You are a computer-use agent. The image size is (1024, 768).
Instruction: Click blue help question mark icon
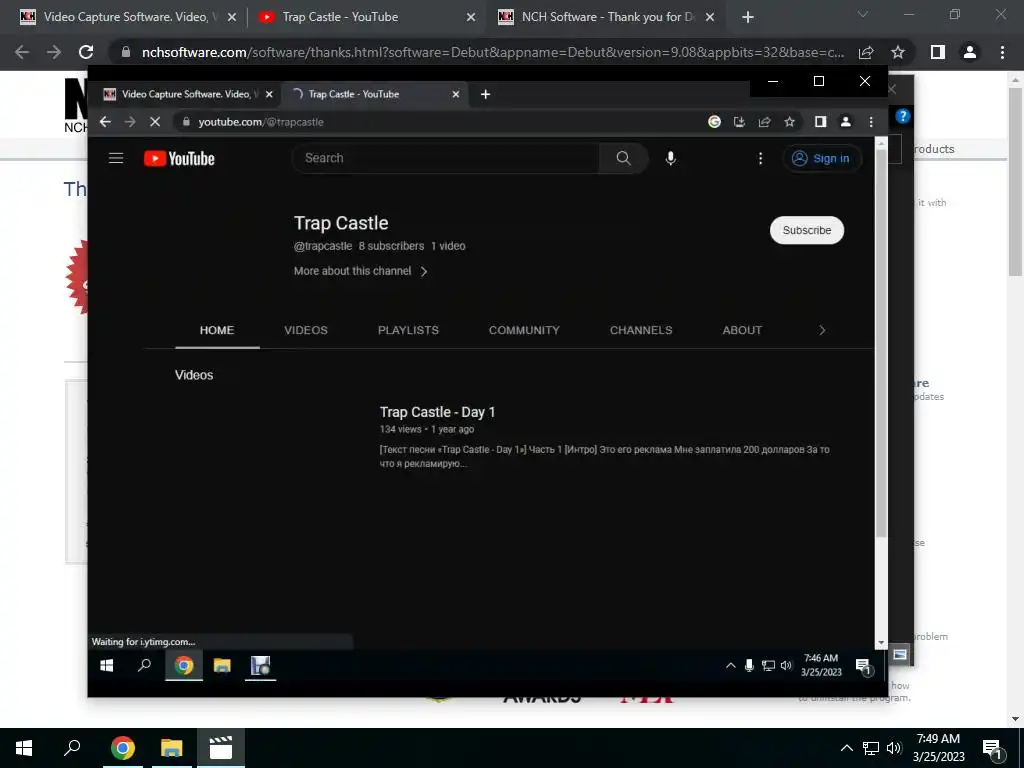tap(903, 116)
